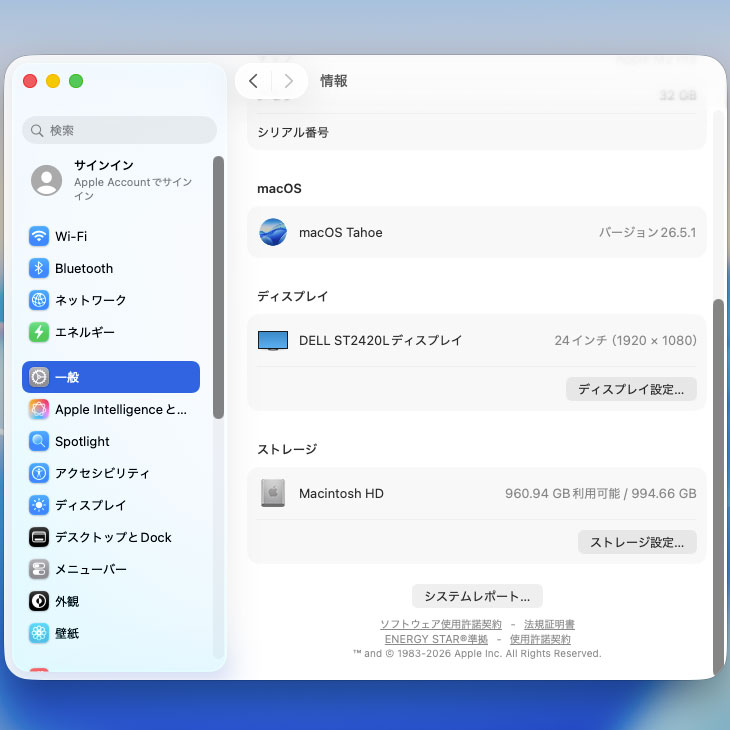Click the 壁紙 wallpaper icon

(x=39, y=633)
